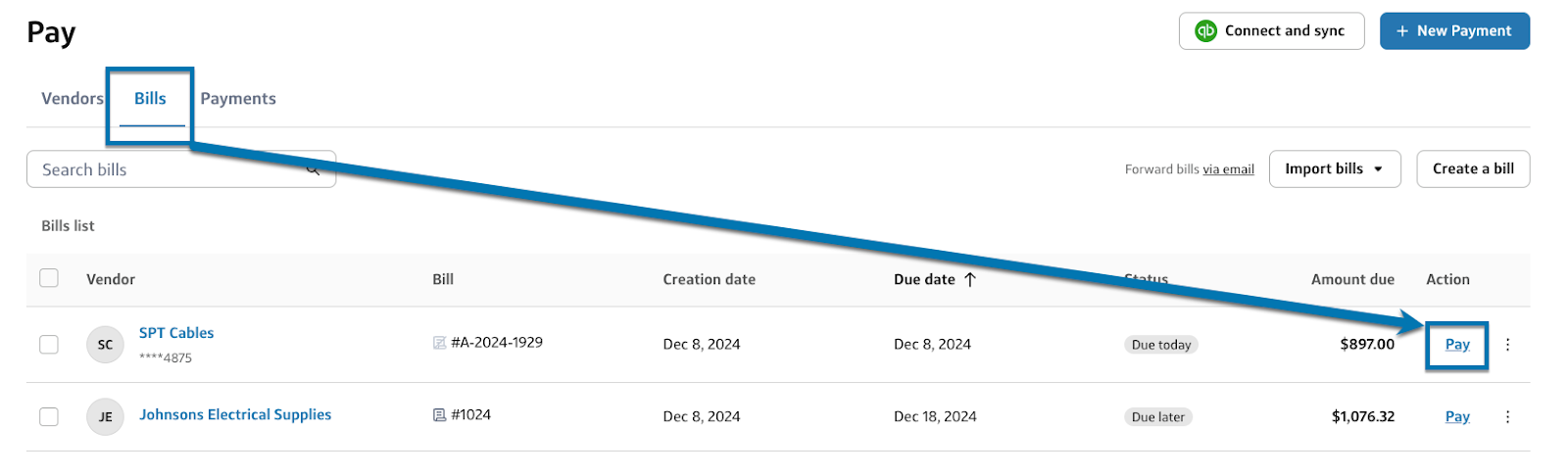Click bill document icon beside #1024
This screenshot has height=476, width=1568.
click(x=439, y=415)
